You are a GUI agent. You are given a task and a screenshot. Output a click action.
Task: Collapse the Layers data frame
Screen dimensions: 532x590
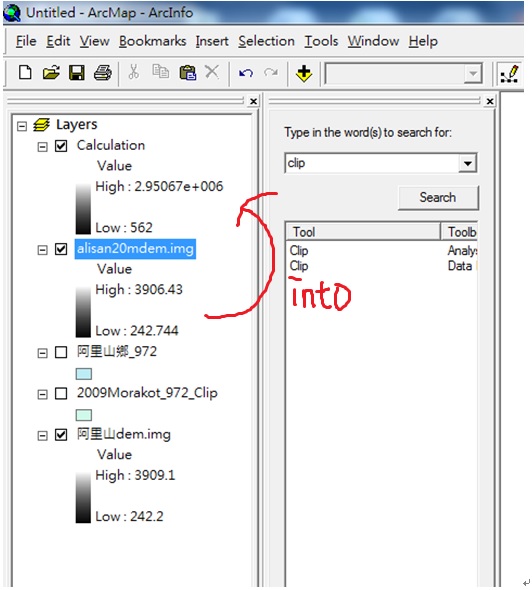pyautogui.click(x=22, y=126)
